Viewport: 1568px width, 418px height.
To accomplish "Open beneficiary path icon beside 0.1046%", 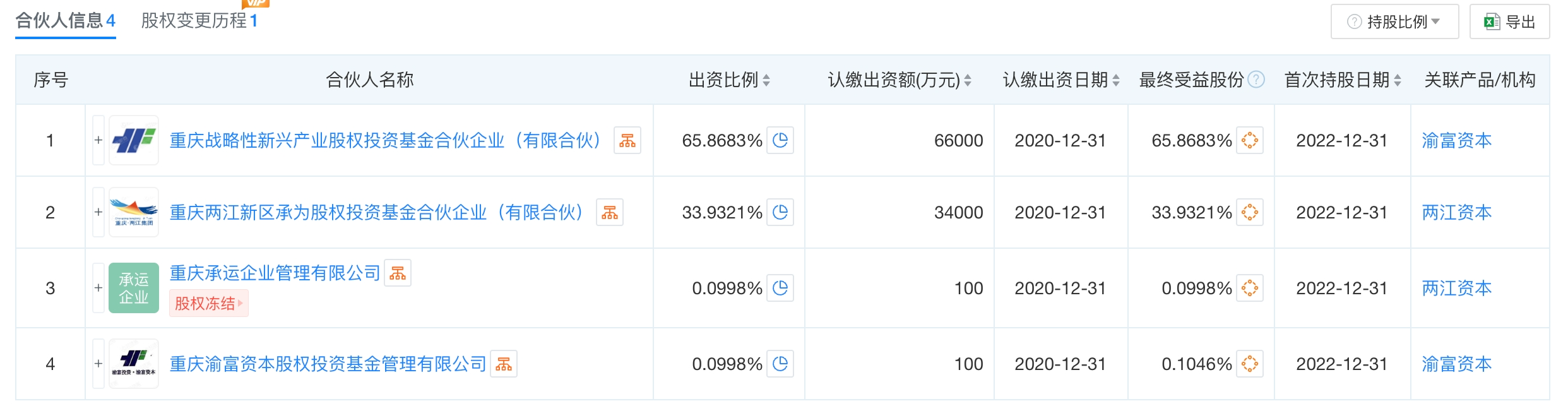I will click(1250, 364).
